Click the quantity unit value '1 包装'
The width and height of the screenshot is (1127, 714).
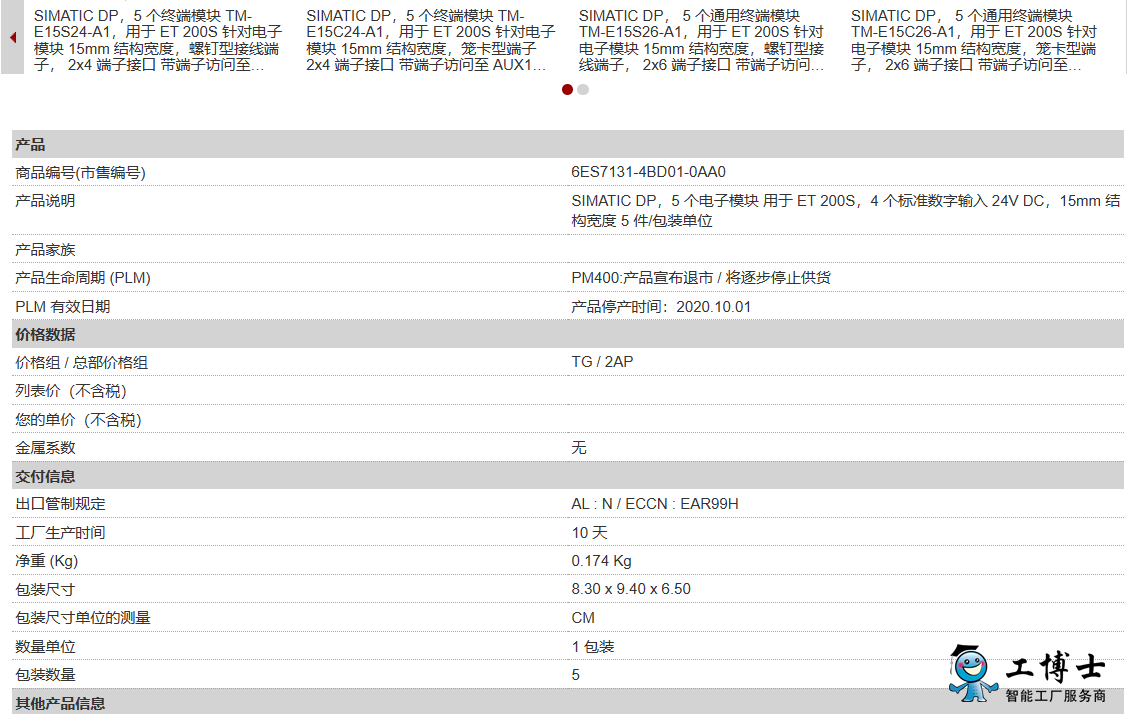click(593, 646)
